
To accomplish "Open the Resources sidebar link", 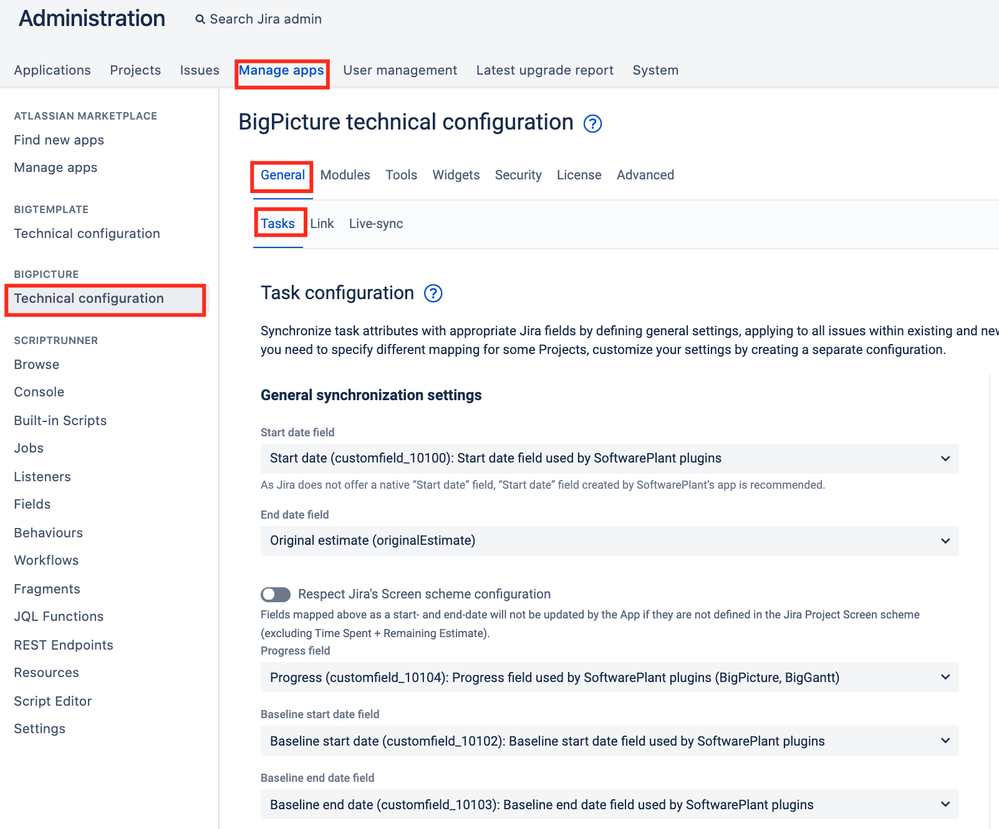I will click(x=47, y=673).
